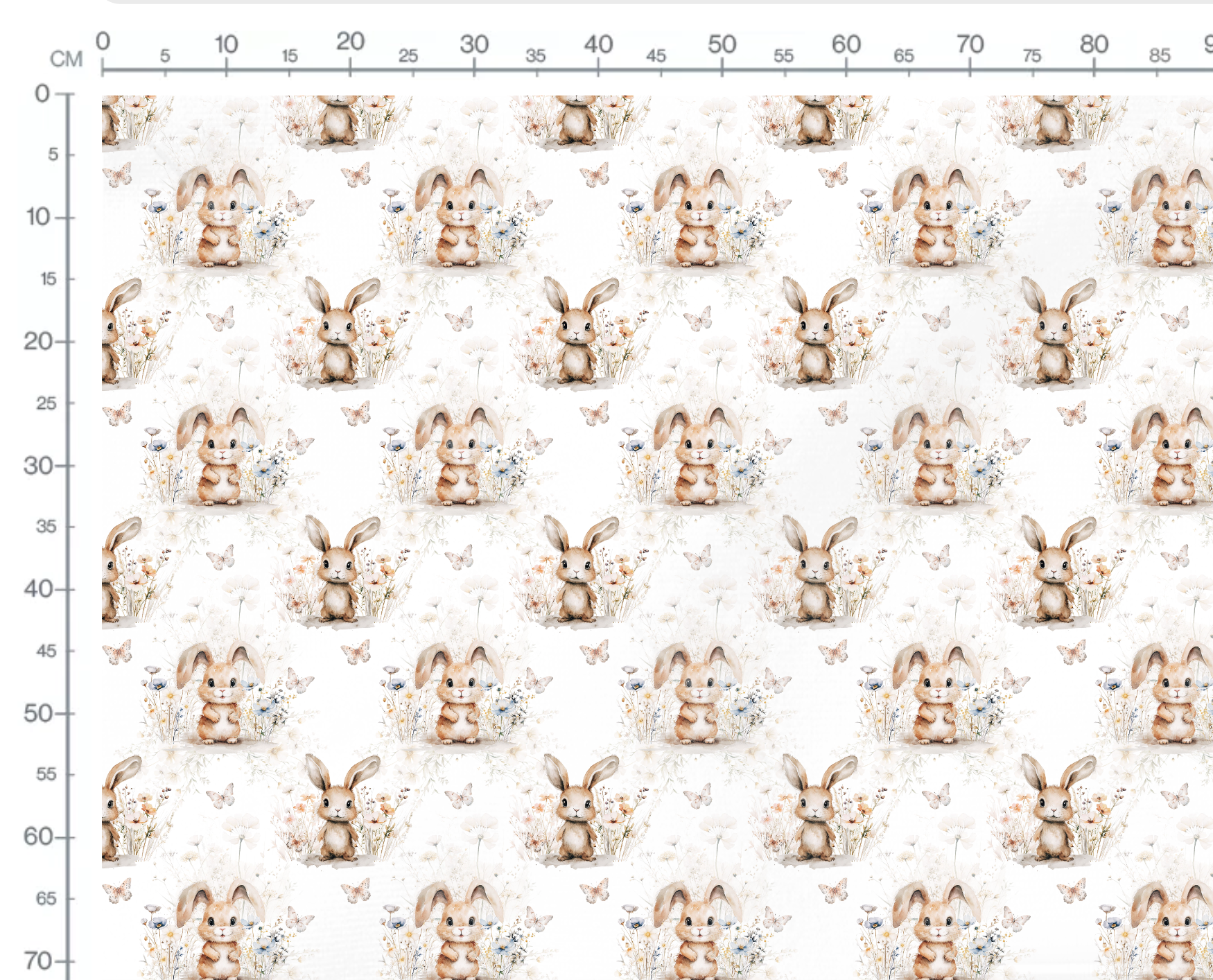Select the 20 mark on horizontal ruler
The height and width of the screenshot is (980, 1213).
350,42
